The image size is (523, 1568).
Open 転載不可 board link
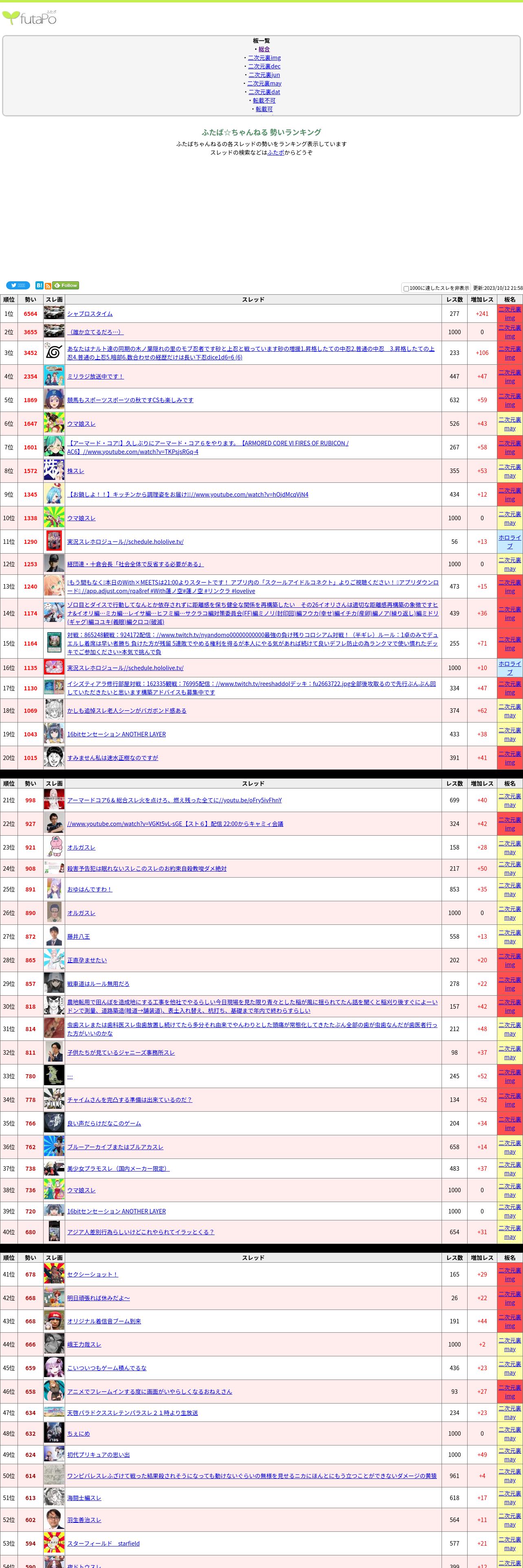(x=264, y=101)
